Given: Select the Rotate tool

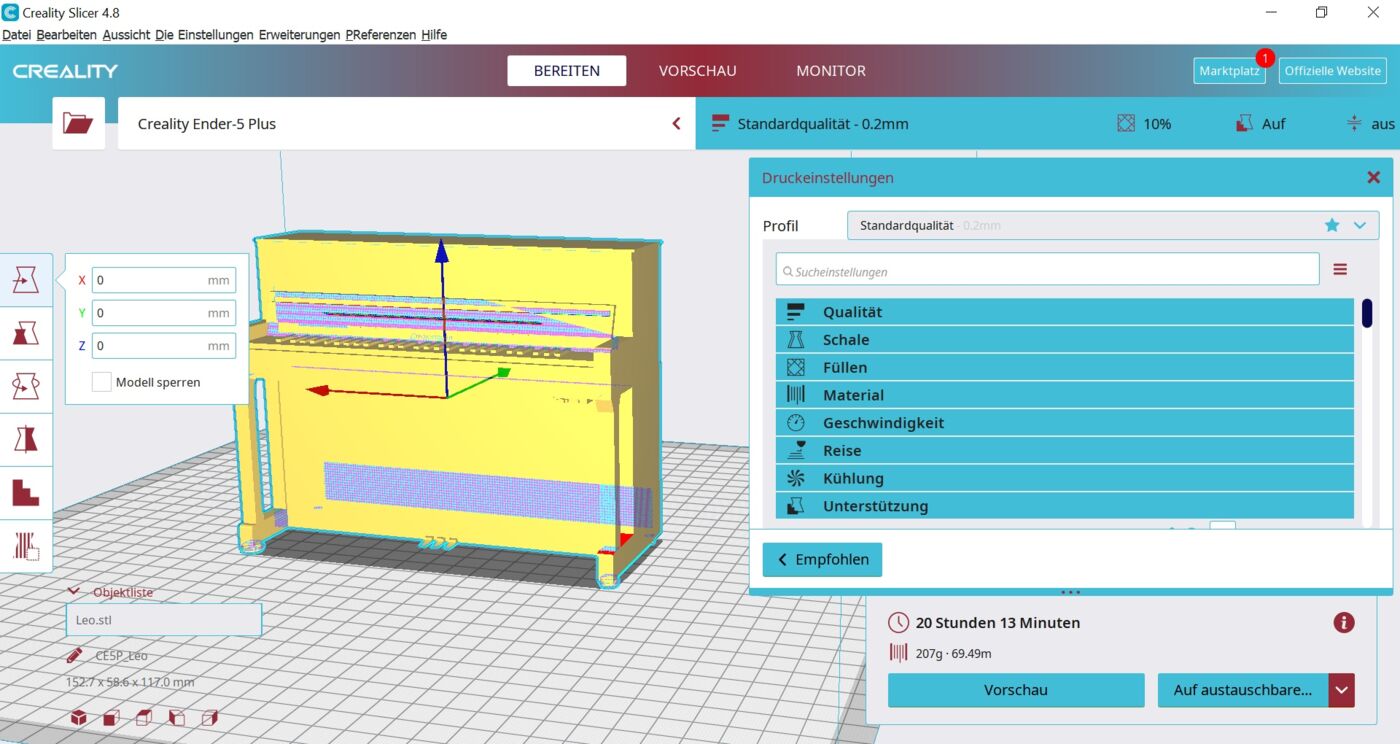Looking at the screenshot, I should pyautogui.click(x=26, y=386).
